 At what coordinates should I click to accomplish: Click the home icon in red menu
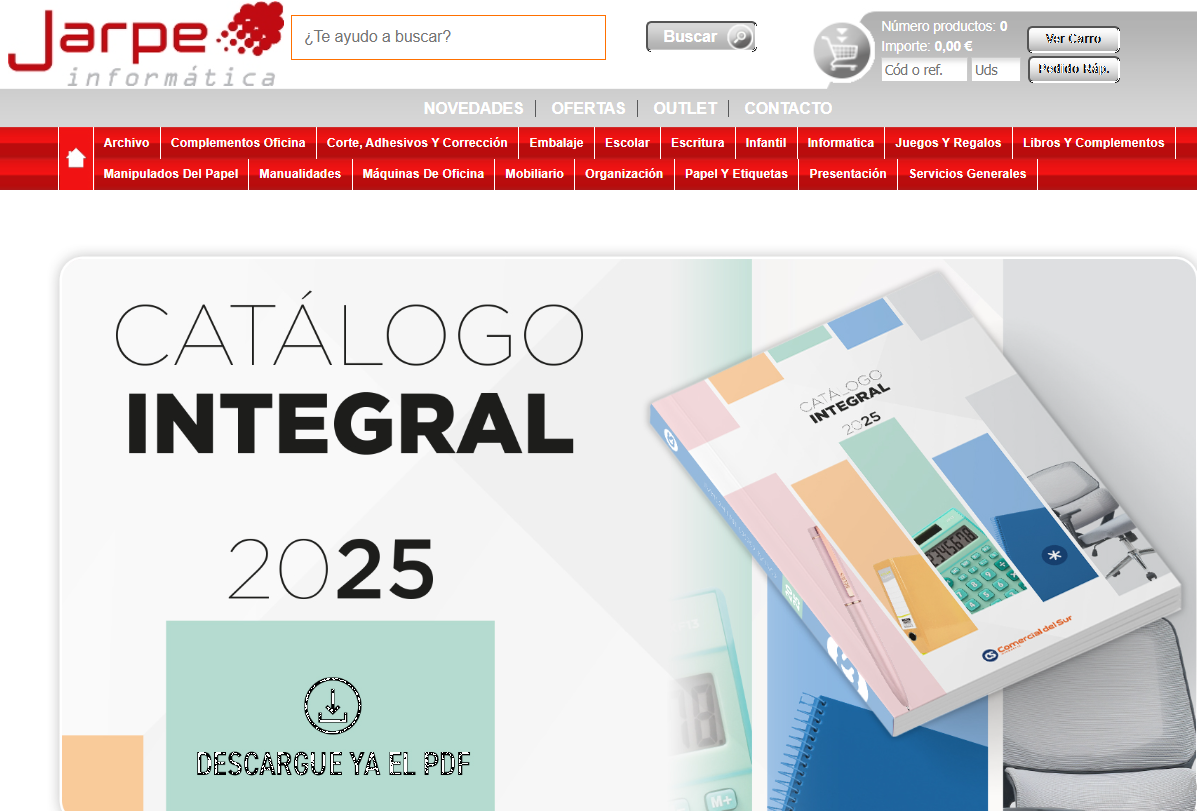point(76,158)
